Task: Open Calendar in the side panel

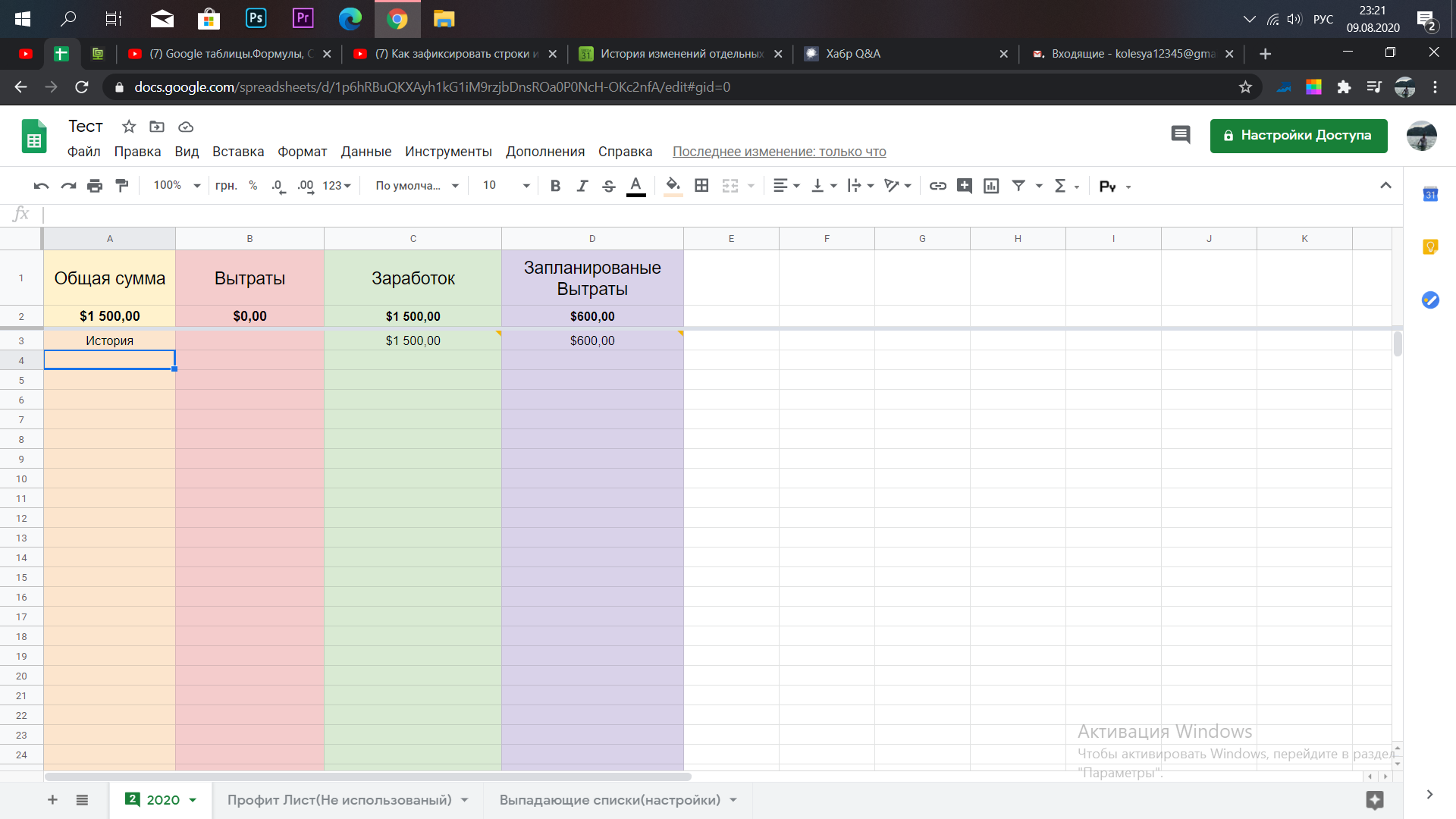Action: pos(1430,195)
